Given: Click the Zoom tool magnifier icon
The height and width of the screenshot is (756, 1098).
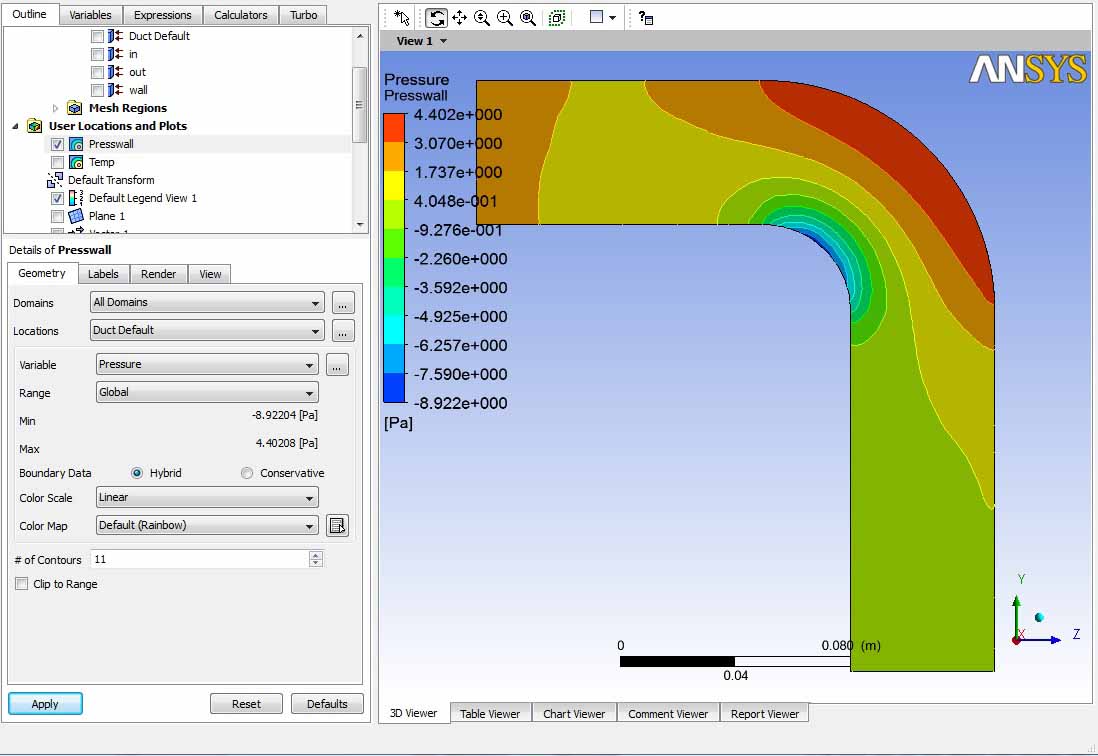Looking at the screenshot, I should [x=482, y=18].
